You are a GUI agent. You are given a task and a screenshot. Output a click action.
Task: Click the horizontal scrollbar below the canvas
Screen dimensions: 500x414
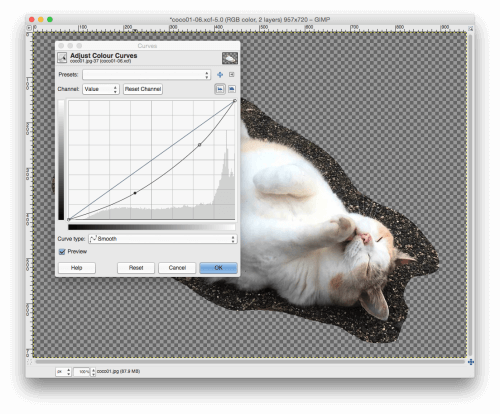coord(250,361)
